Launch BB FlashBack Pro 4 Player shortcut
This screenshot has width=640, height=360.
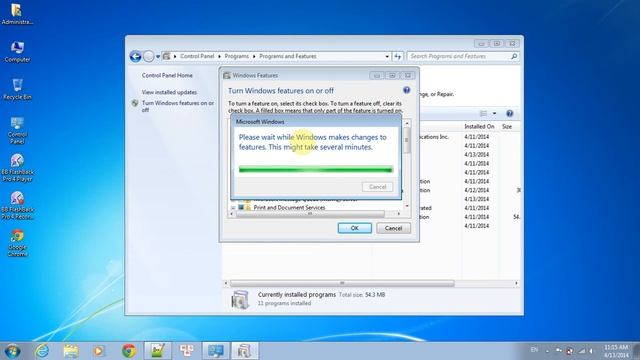click(17, 168)
